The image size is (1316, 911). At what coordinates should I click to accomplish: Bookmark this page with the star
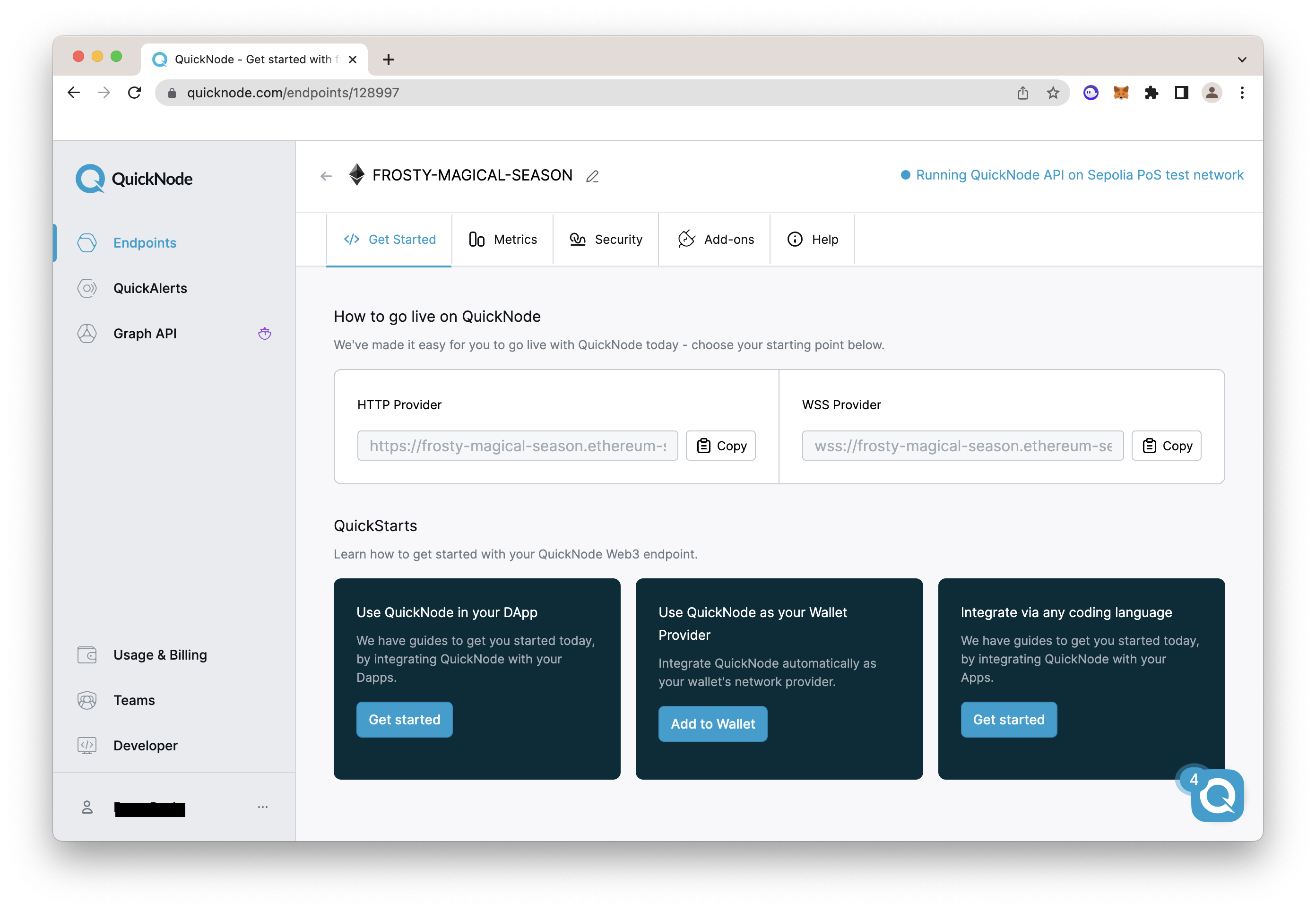tap(1053, 93)
